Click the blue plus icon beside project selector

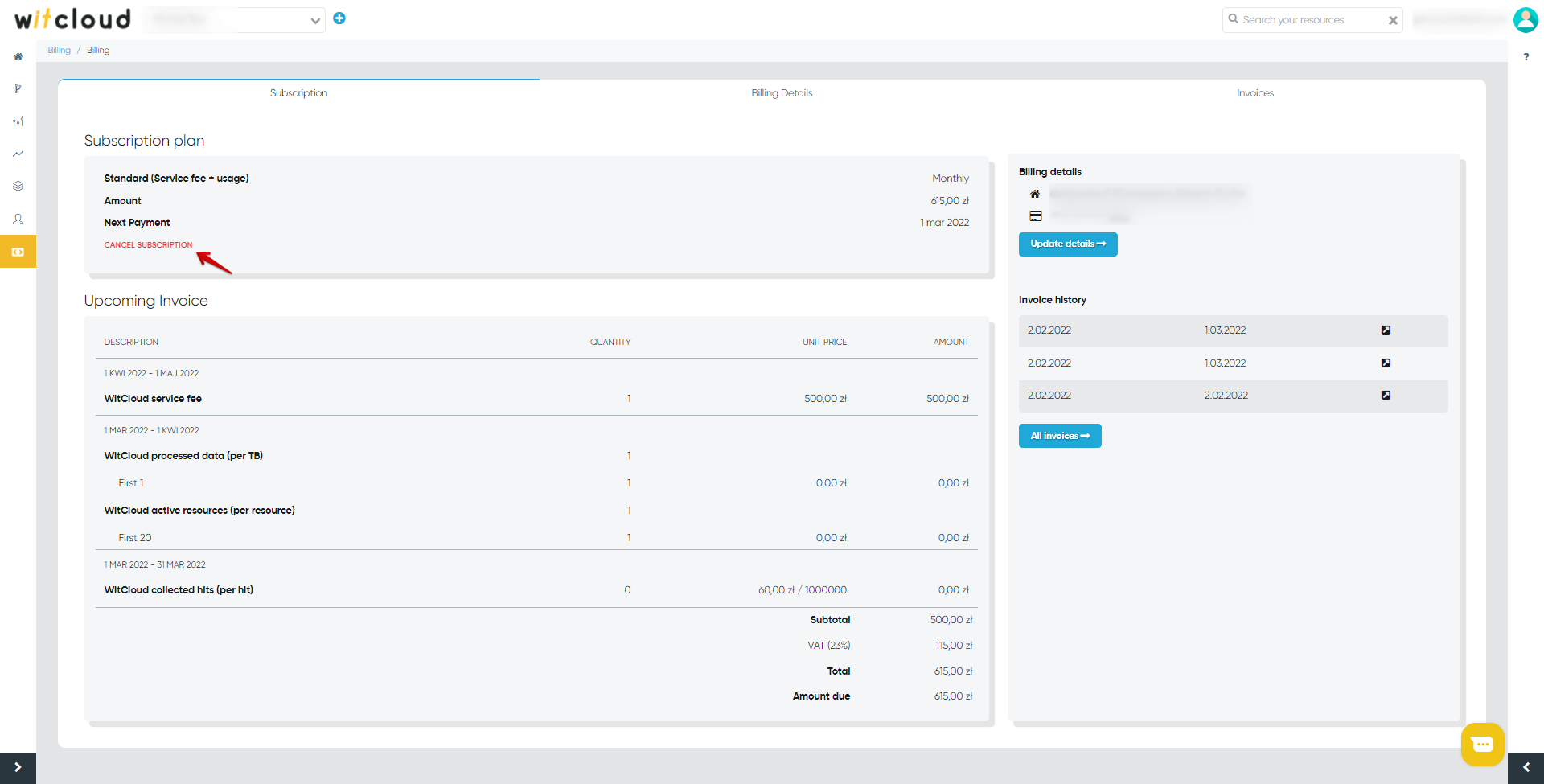[x=339, y=18]
